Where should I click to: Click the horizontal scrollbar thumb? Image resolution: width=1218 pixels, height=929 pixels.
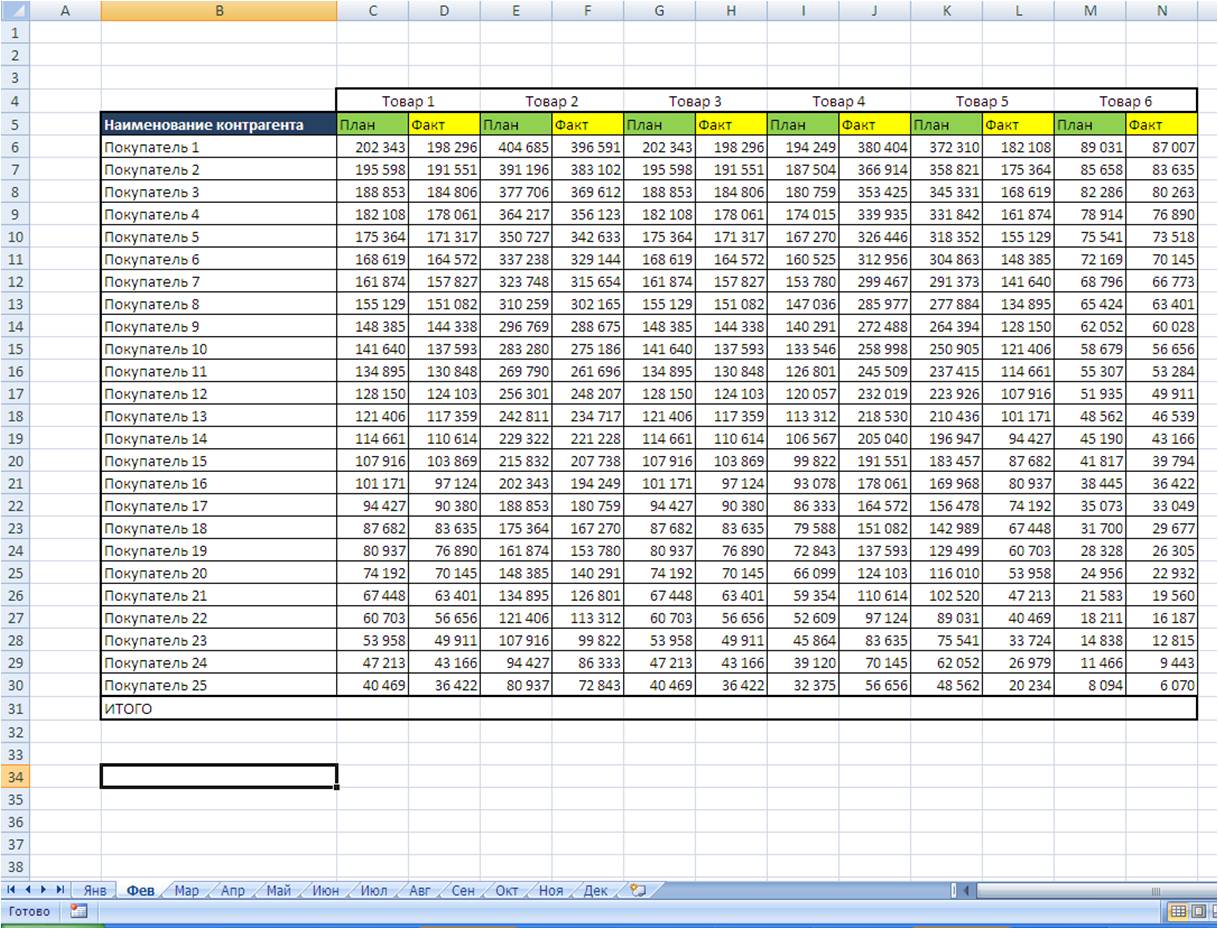1155,890
